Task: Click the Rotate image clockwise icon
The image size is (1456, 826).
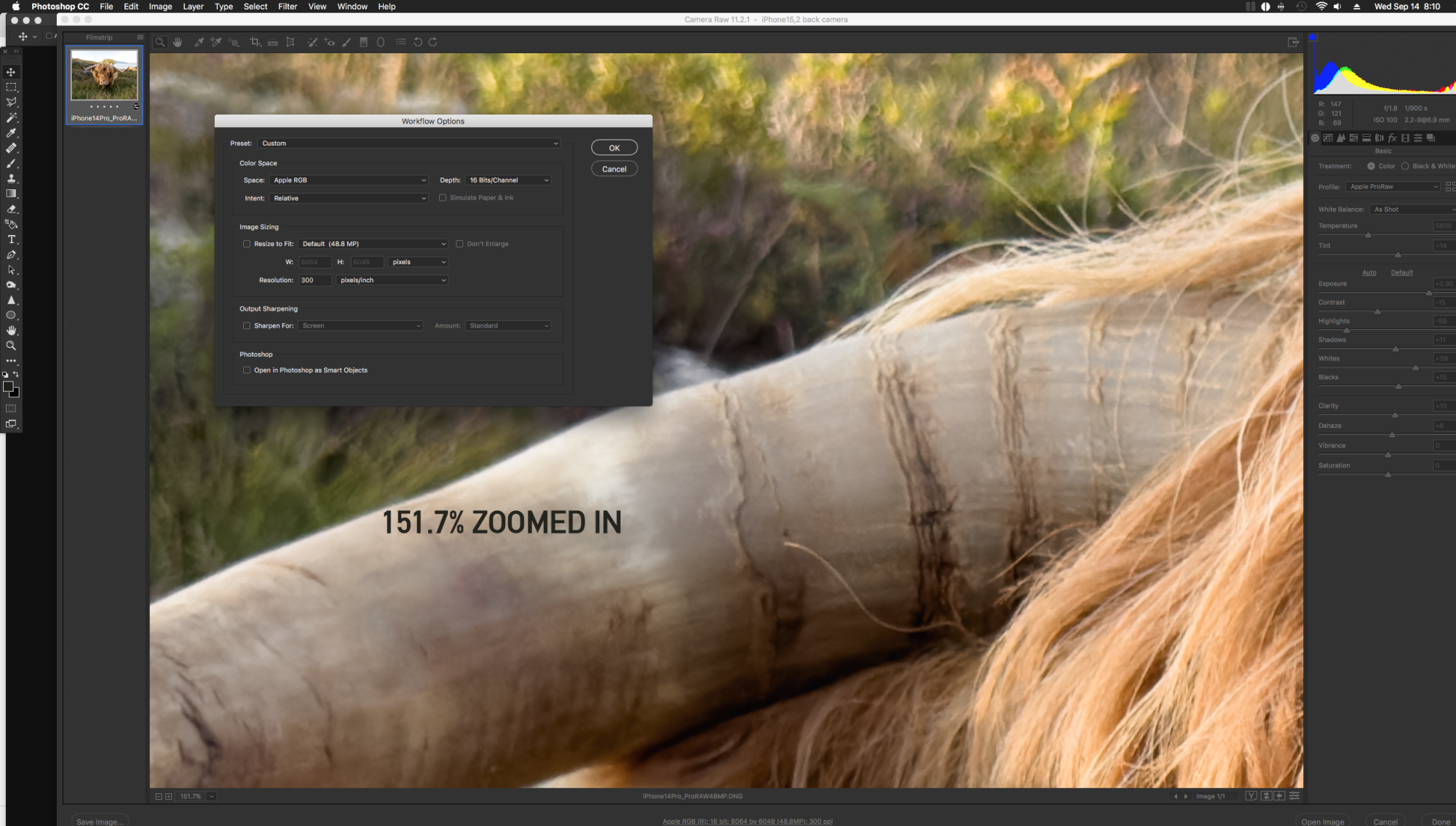Action: pos(433,42)
